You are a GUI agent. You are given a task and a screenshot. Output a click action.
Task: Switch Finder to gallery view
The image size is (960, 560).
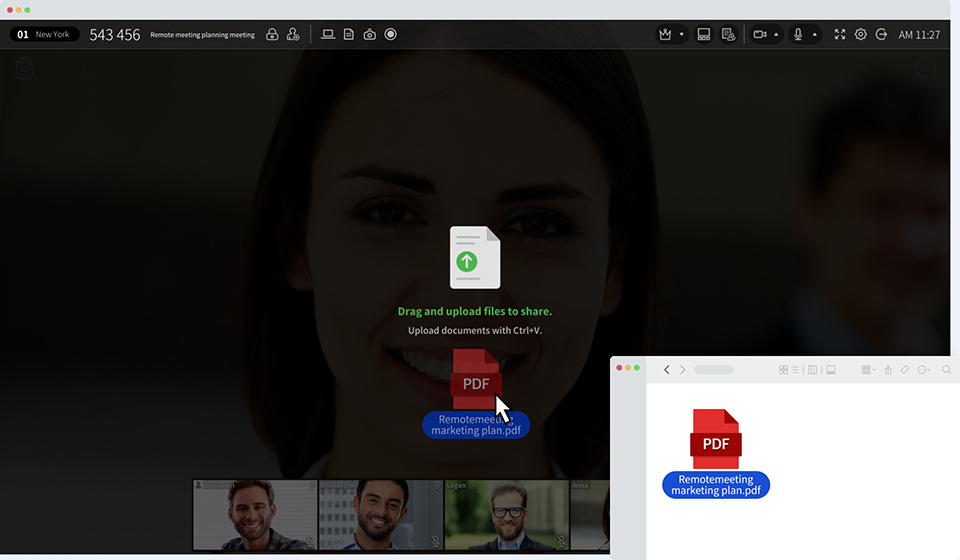tap(831, 370)
